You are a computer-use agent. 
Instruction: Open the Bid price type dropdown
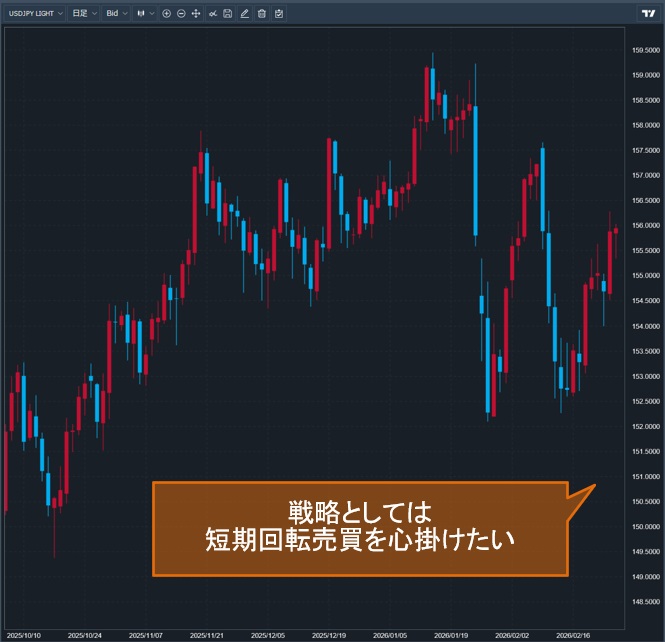click(x=117, y=14)
